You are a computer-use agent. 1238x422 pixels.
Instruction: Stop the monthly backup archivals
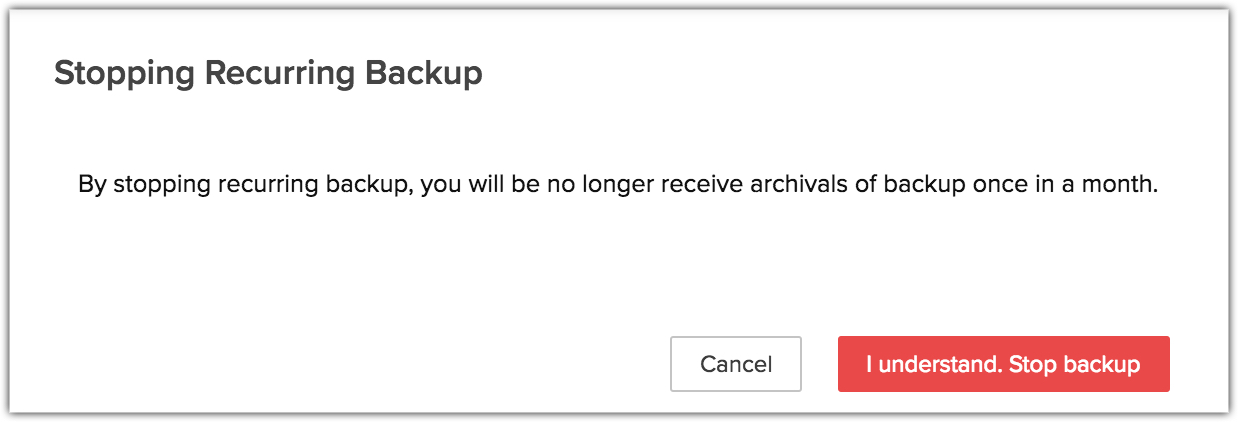tap(1003, 364)
